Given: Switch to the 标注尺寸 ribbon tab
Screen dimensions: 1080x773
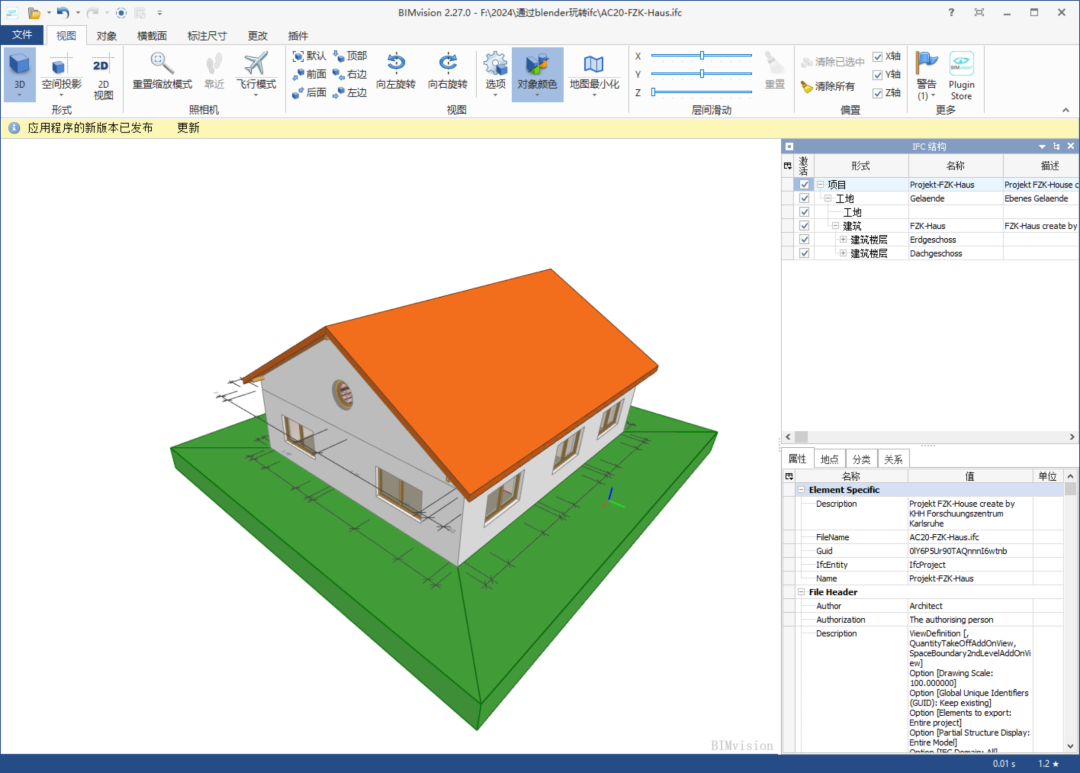Looking at the screenshot, I should [x=207, y=36].
